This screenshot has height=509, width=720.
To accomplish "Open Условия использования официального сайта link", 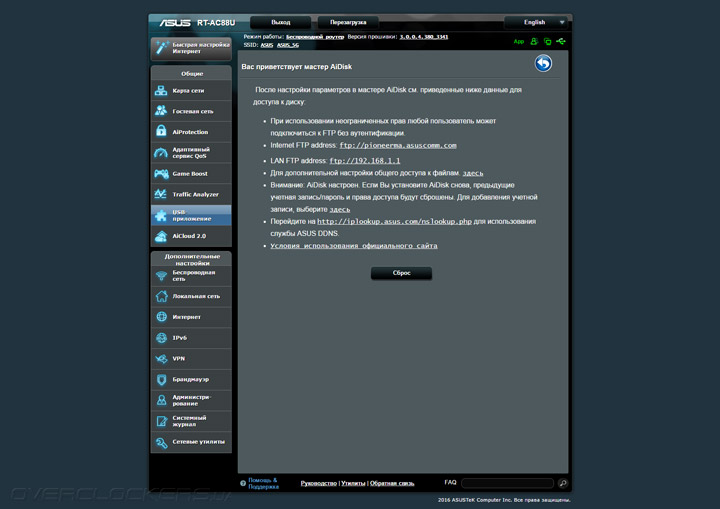I will tap(354, 246).
